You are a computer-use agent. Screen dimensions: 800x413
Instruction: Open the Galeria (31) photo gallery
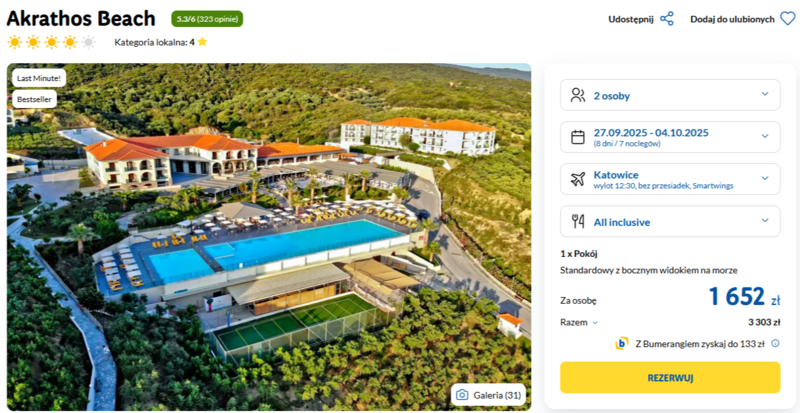[x=488, y=394]
